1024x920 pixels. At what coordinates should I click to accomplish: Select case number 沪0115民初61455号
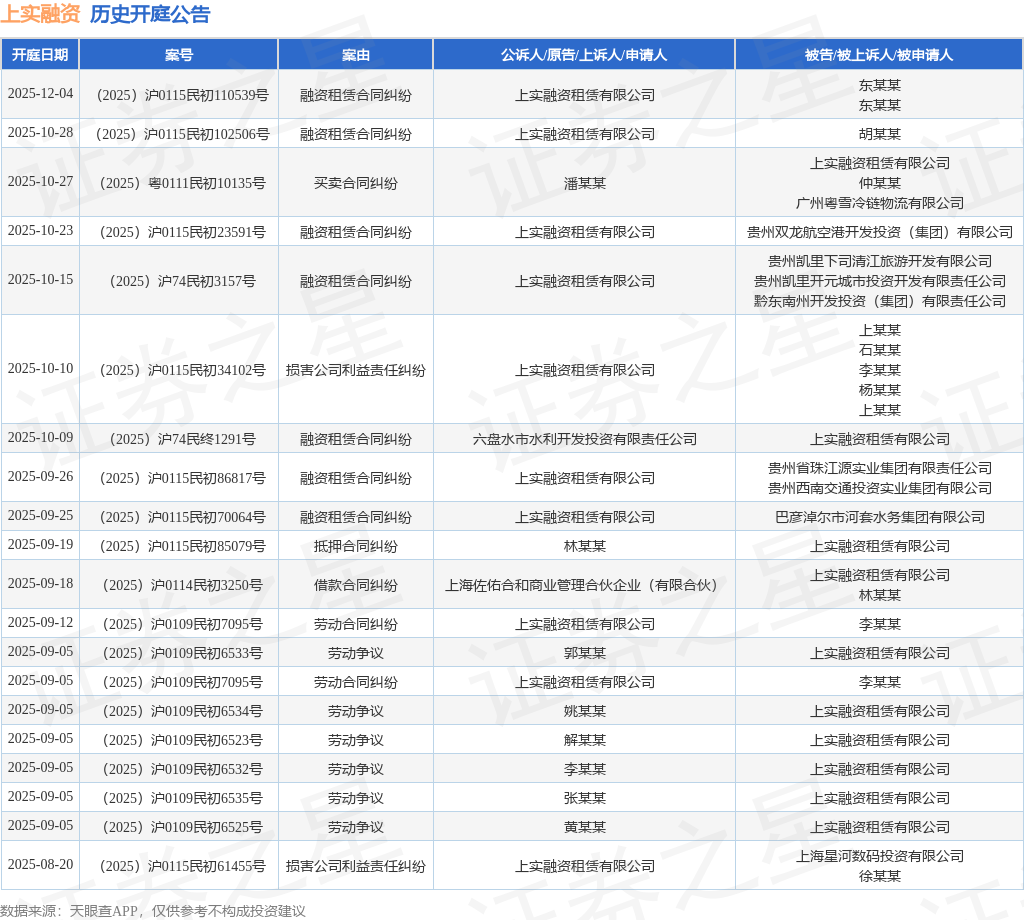pos(182,866)
